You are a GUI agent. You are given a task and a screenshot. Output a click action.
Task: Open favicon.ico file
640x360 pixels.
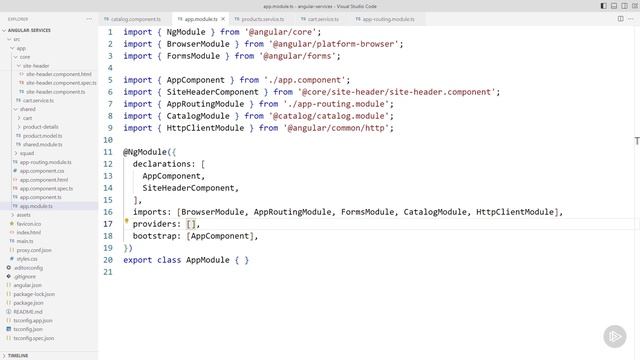click(x=28, y=224)
